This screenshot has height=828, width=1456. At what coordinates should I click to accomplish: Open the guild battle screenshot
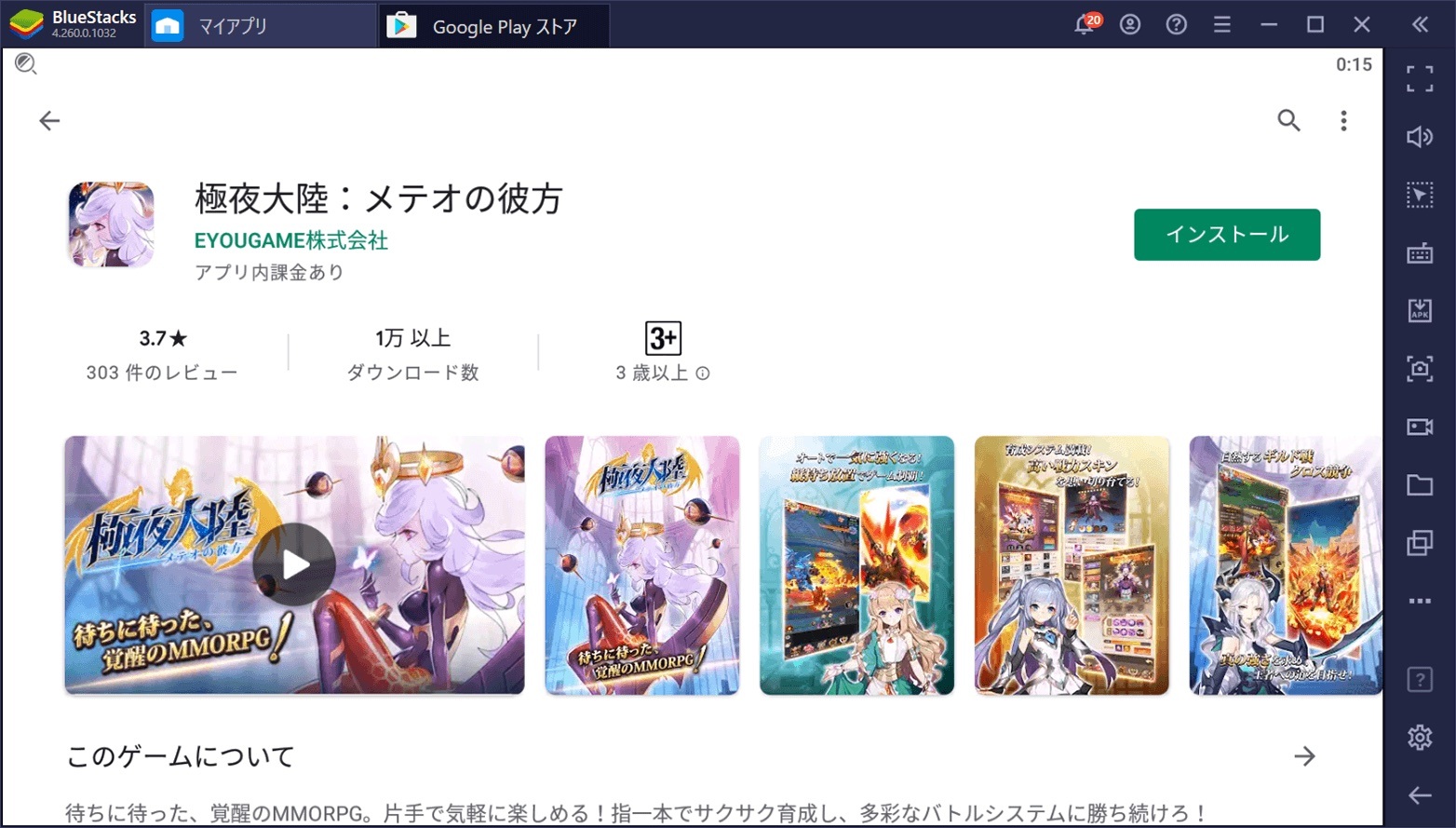point(1286,565)
